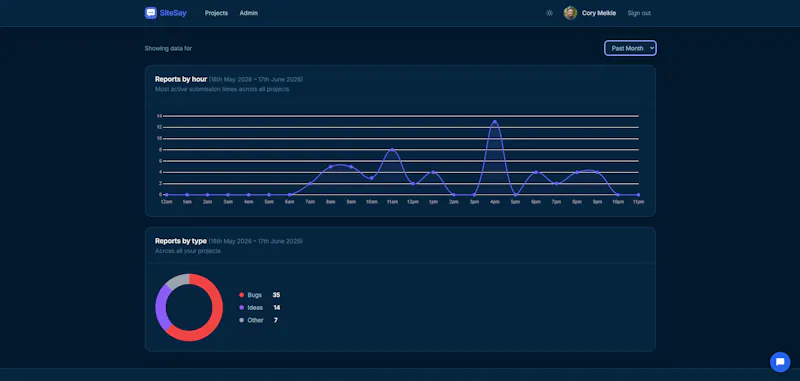Click the 8am data point on chart
Image resolution: width=800 pixels, height=381 pixels.
(x=331, y=167)
